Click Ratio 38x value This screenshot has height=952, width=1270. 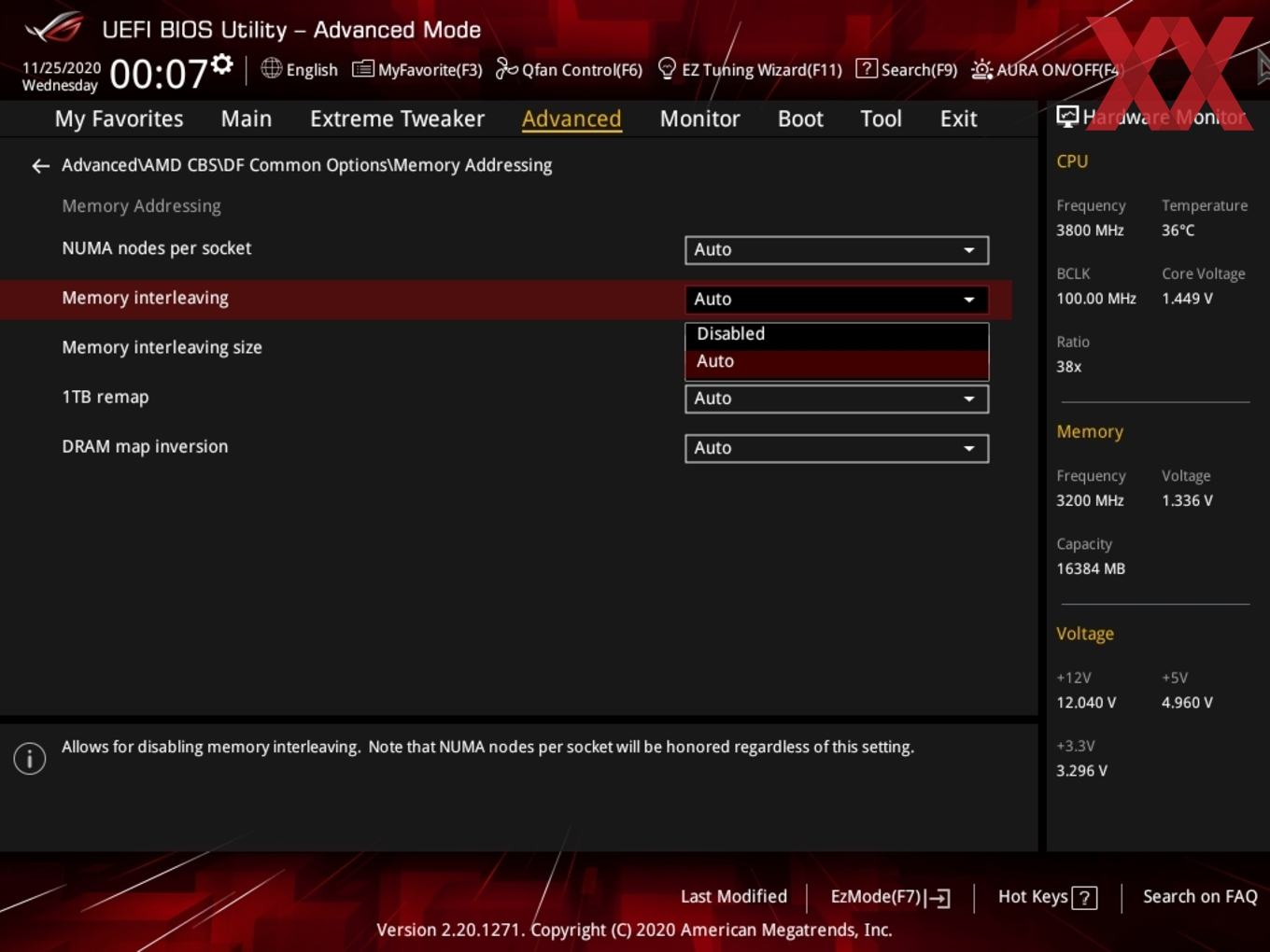click(x=1068, y=367)
